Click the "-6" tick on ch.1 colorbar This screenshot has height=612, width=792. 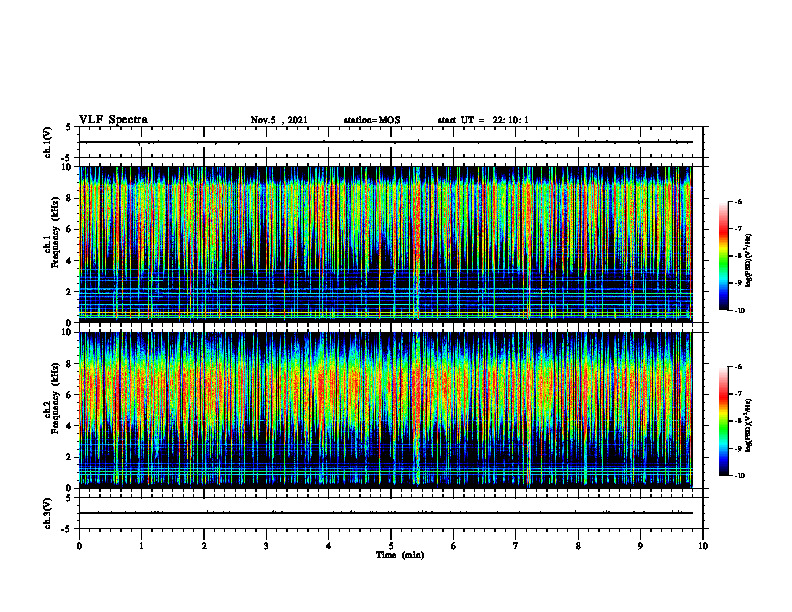pos(738,201)
